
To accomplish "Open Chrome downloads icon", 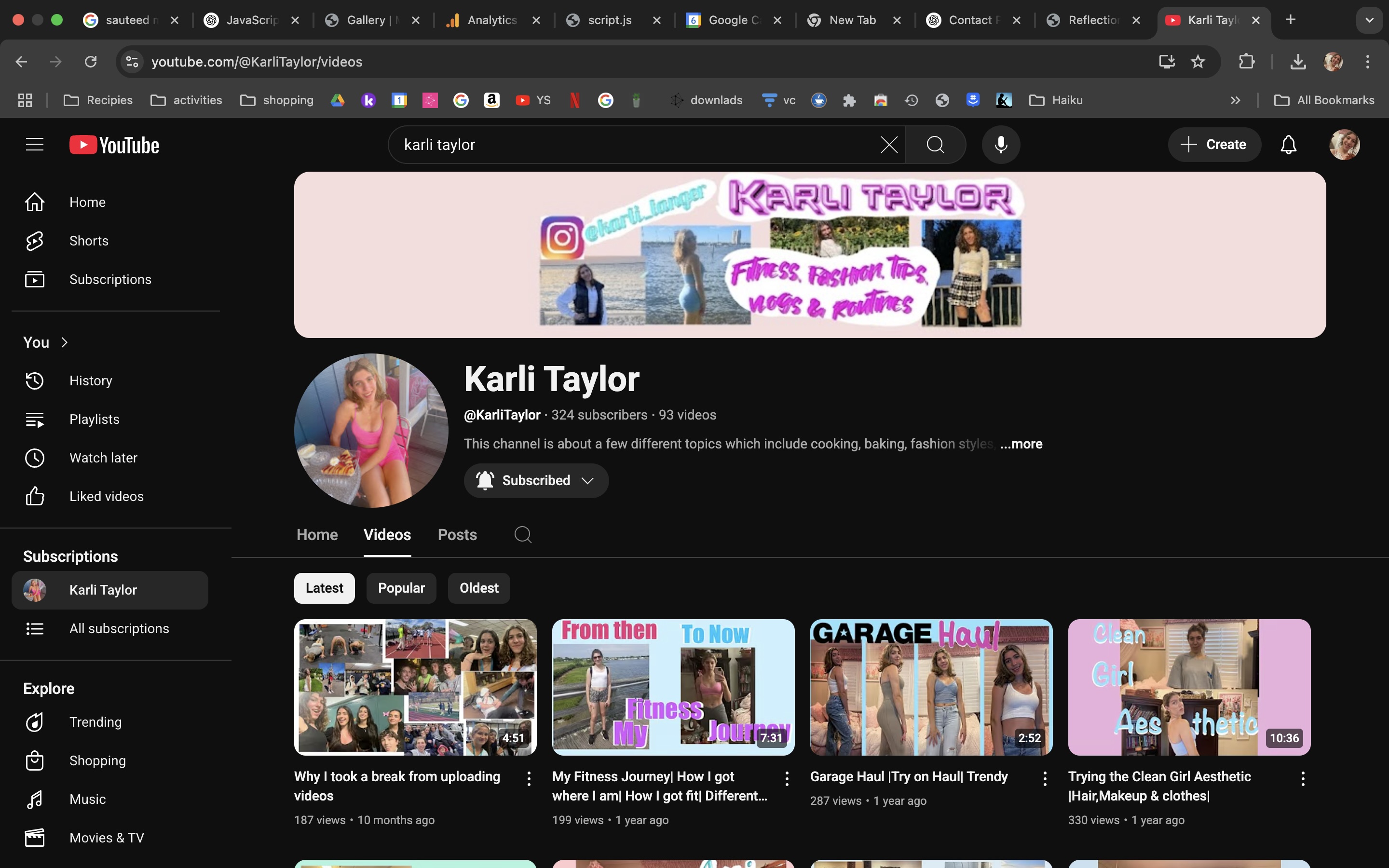I will point(1298,61).
